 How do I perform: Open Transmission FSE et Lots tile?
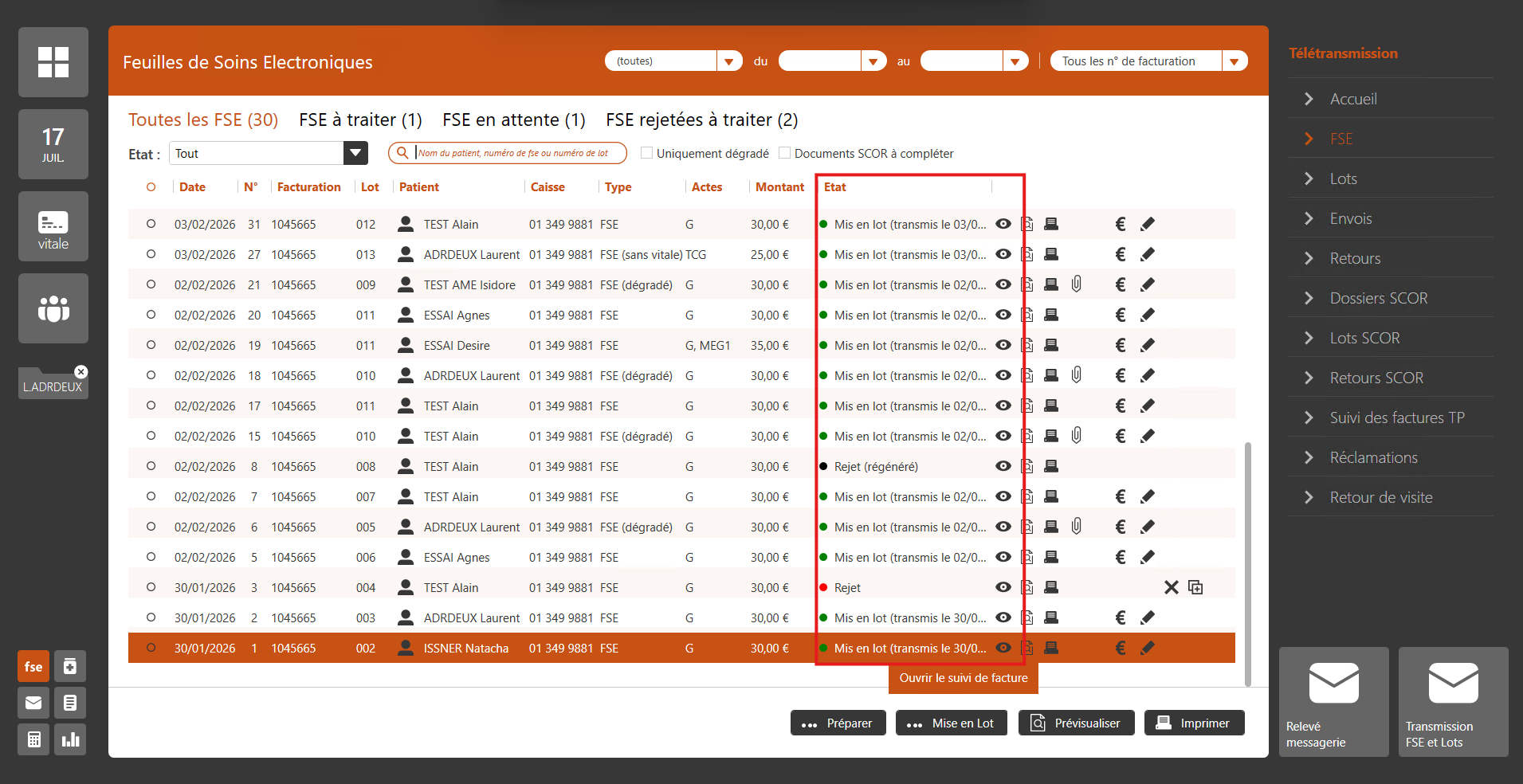[x=1454, y=702]
